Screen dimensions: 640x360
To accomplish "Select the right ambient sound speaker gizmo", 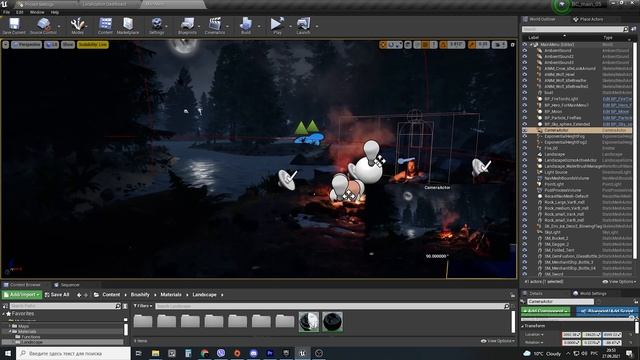I will tap(481, 168).
